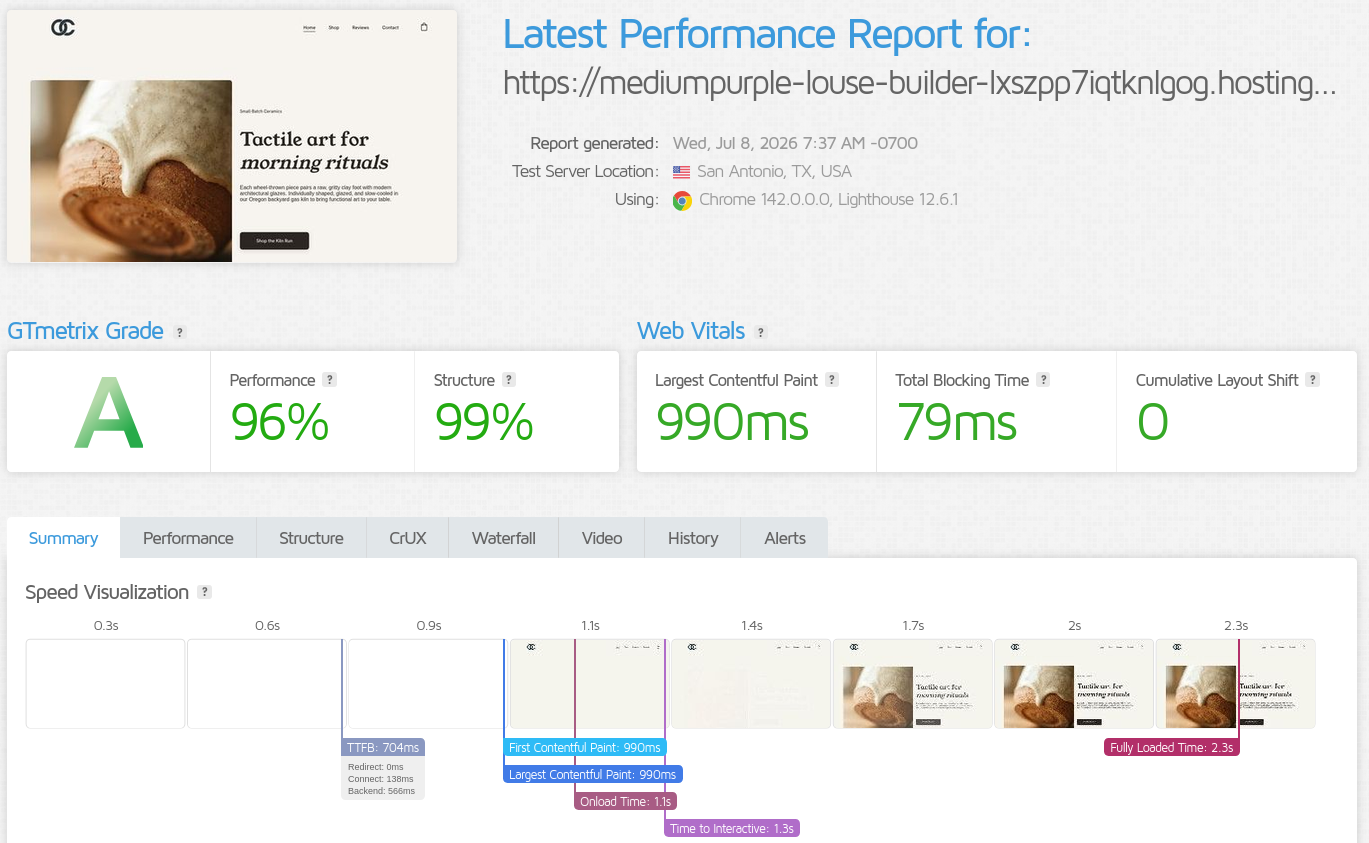
Task: Open the Structure score help icon
Action: [509, 380]
